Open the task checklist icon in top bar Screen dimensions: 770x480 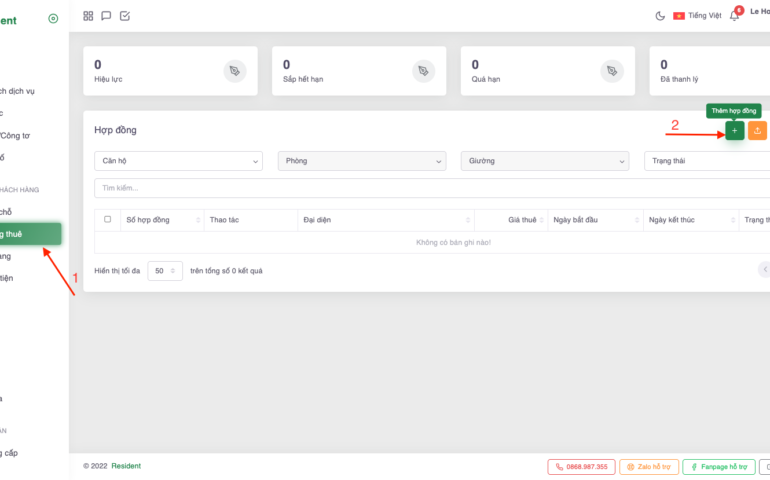[x=125, y=16]
